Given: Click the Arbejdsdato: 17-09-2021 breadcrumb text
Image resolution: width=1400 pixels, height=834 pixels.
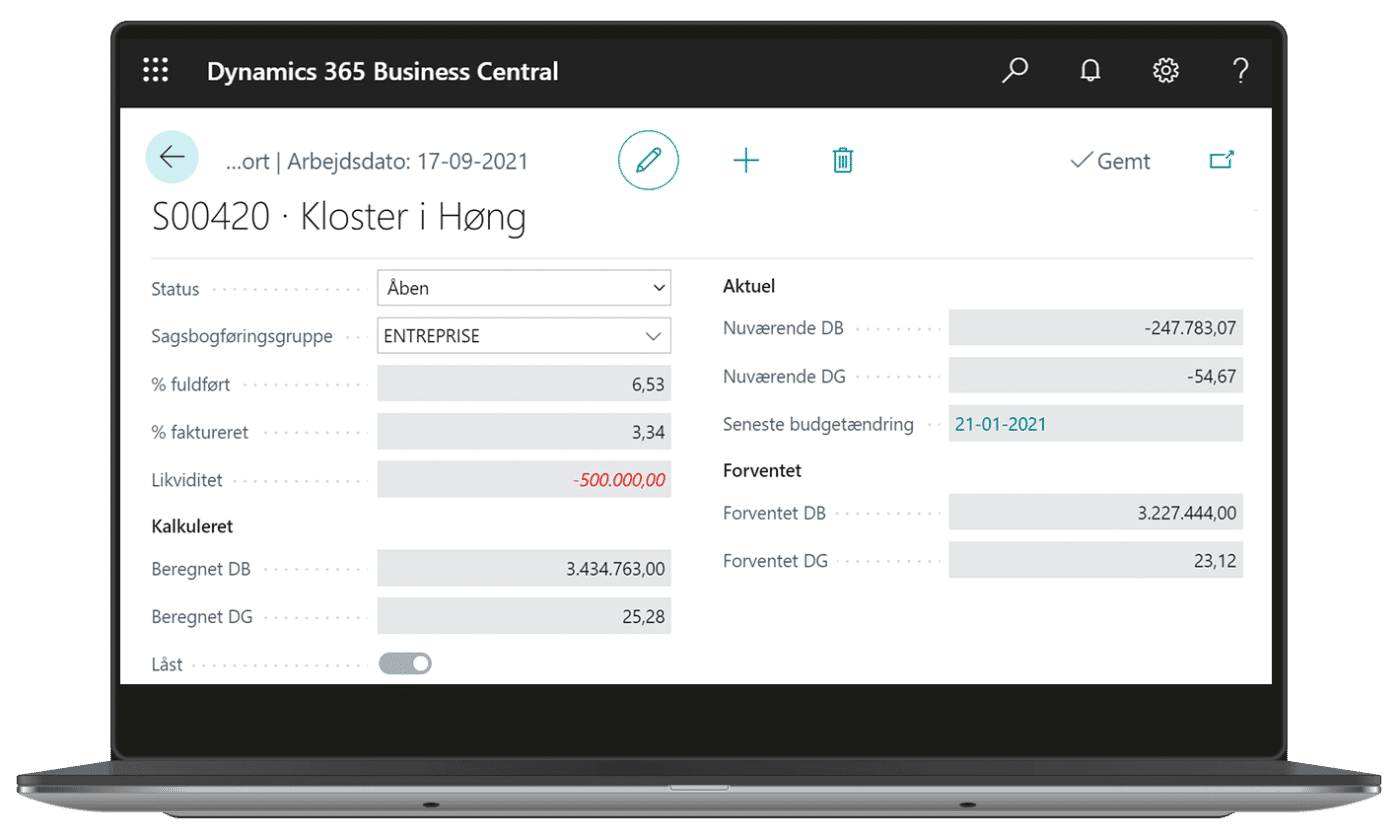Looking at the screenshot, I should click(408, 161).
